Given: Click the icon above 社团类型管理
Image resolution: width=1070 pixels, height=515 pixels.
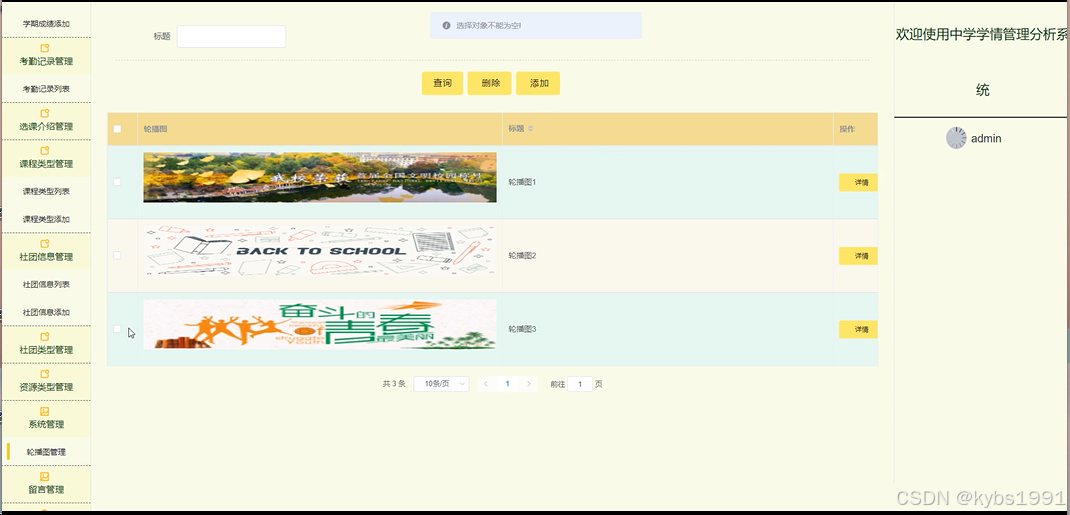Looking at the screenshot, I should [46, 337].
